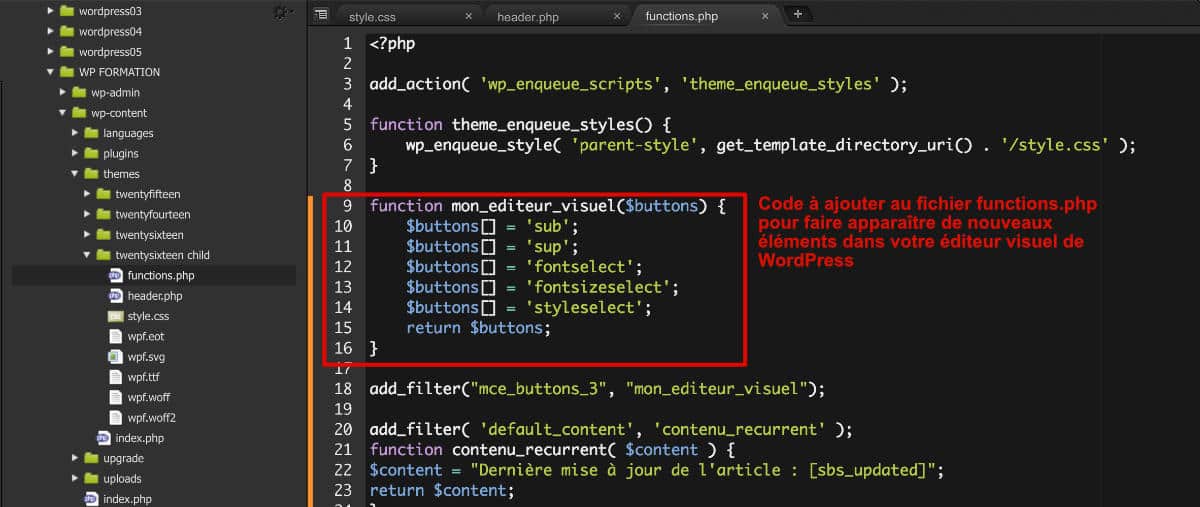The height and width of the screenshot is (507, 1200).
Task: Click line number 18 in the gutter
Action: tap(342, 388)
